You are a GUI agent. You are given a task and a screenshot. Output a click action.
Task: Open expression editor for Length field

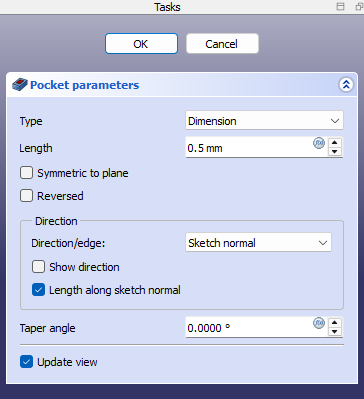click(319, 144)
